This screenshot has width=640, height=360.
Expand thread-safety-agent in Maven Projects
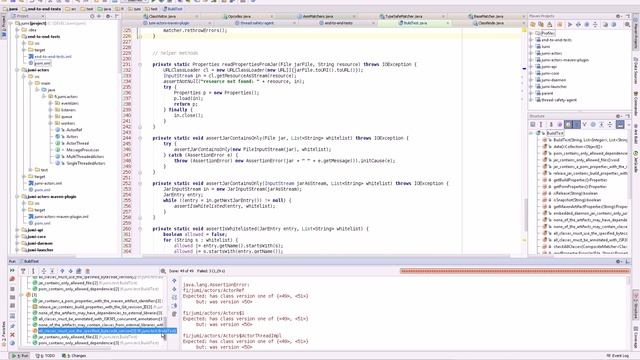coord(531,100)
